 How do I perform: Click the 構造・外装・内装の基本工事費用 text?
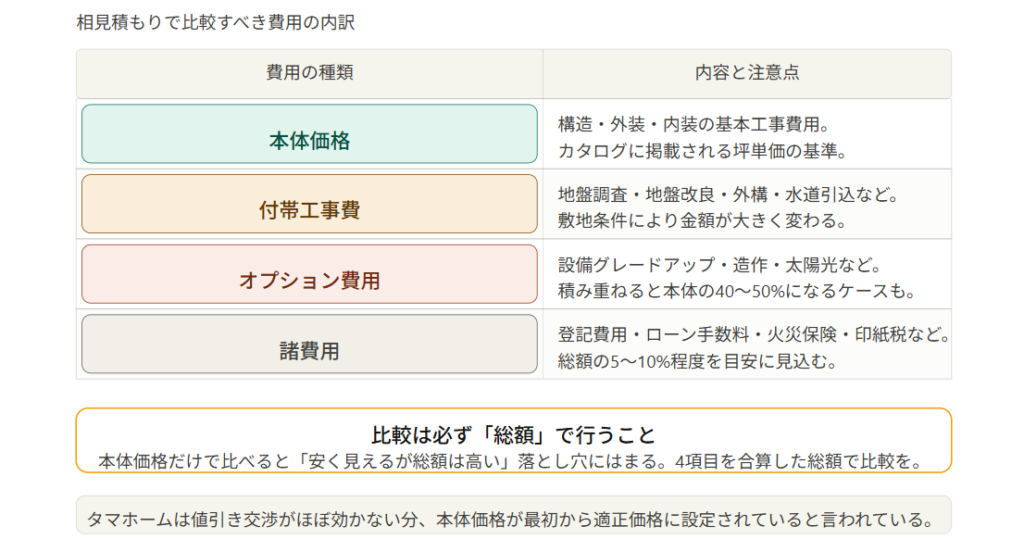(695, 124)
